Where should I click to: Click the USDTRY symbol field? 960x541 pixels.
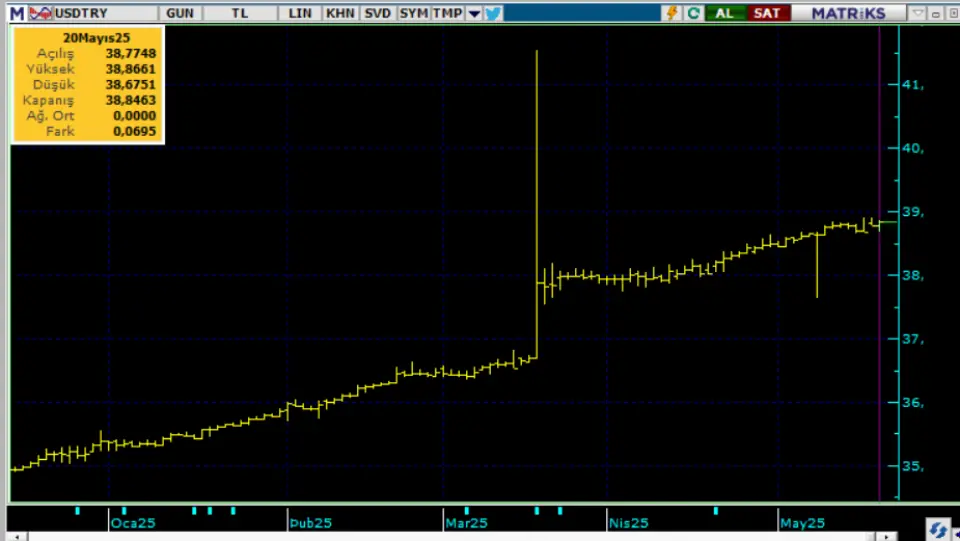(104, 13)
